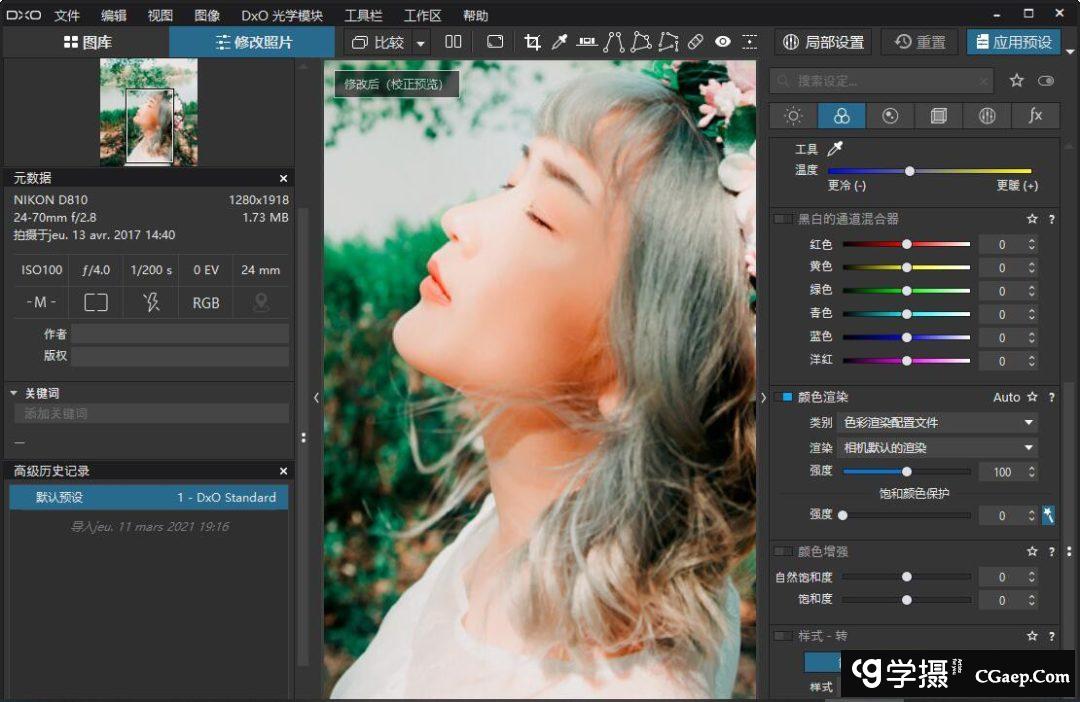Open the 类别 dropdown in color rendering

937,423
